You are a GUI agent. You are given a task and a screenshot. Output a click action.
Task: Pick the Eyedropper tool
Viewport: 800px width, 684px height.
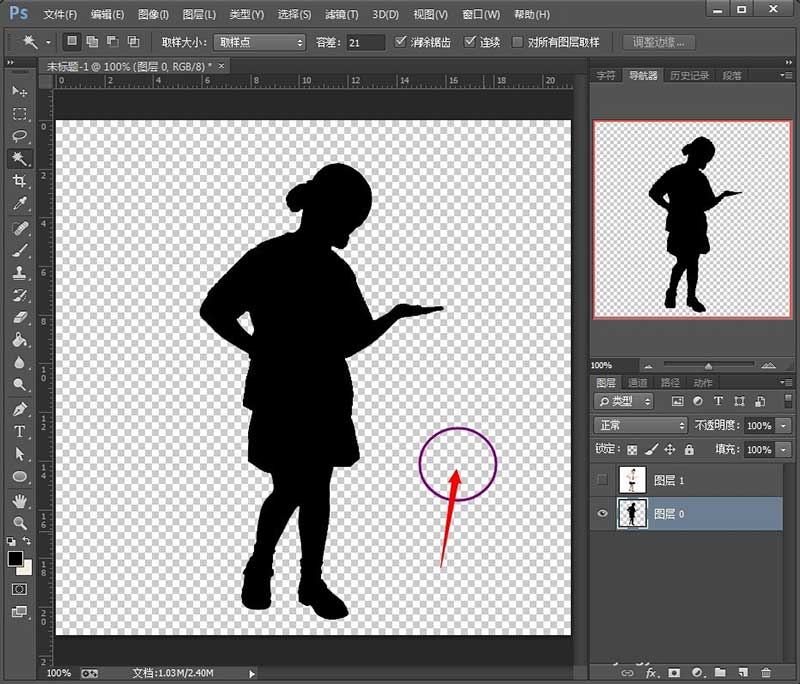[19, 204]
